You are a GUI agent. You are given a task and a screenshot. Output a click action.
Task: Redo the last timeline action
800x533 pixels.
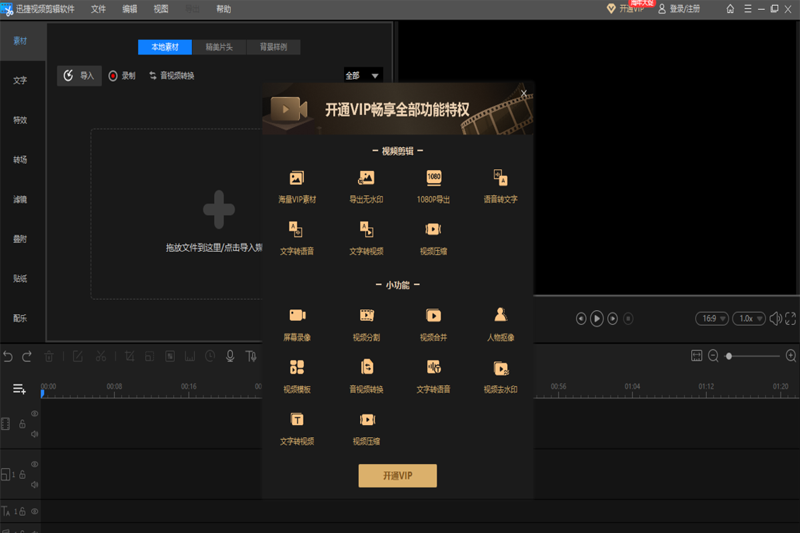(x=27, y=356)
